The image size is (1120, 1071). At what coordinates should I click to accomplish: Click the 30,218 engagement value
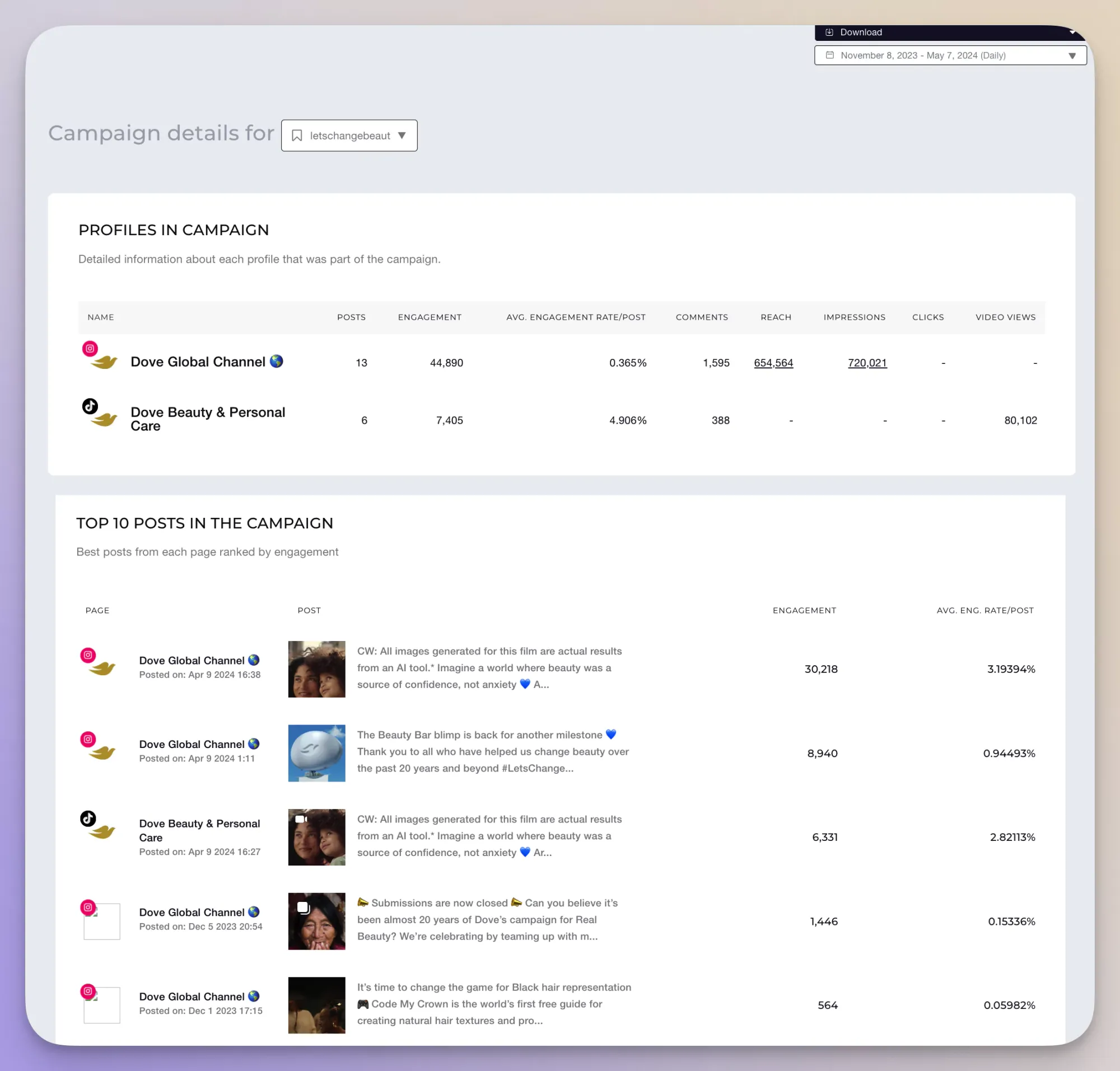821,669
